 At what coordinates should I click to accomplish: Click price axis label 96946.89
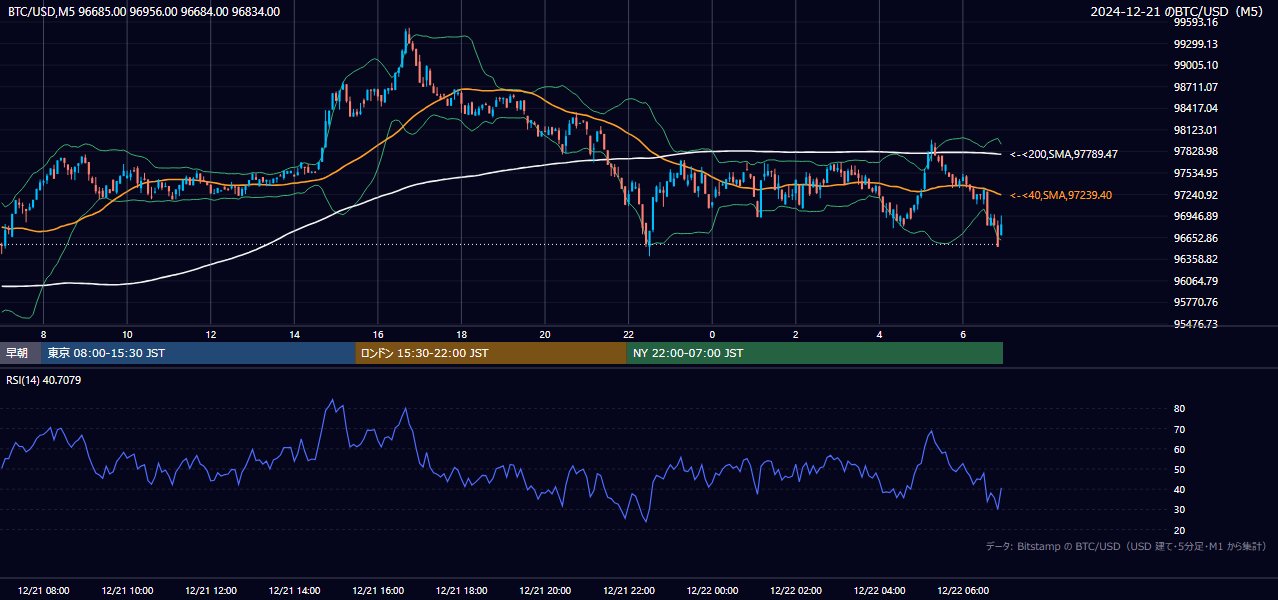pos(1195,216)
